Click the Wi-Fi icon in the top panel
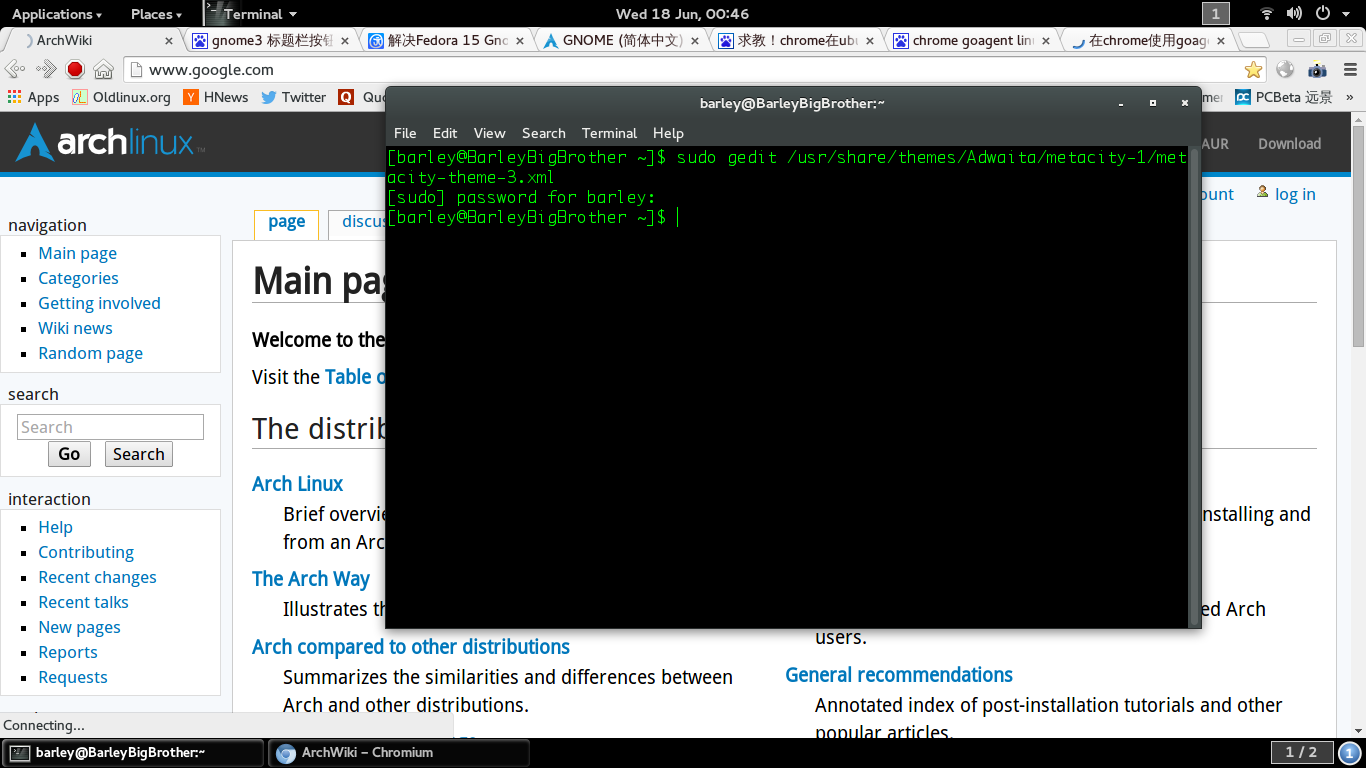The height and width of the screenshot is (768, 1366). point(1267,13)
